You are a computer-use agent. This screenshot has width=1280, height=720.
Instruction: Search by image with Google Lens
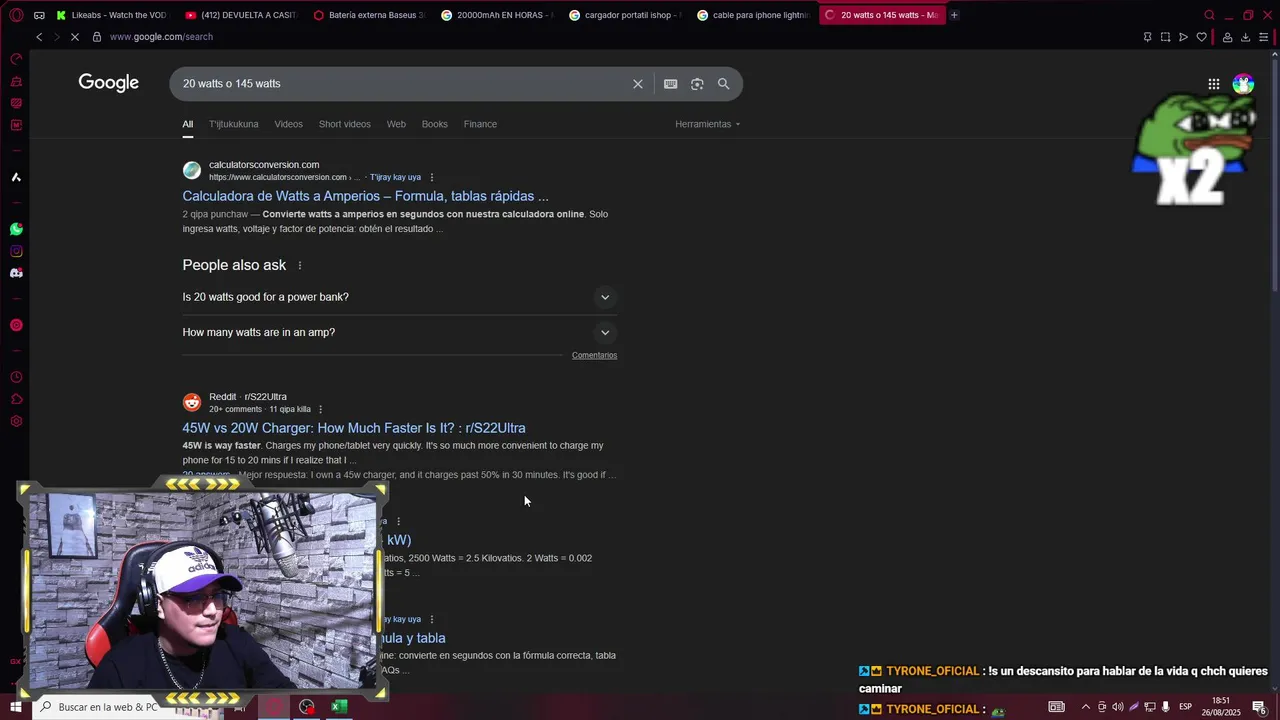tap(697, 84)
